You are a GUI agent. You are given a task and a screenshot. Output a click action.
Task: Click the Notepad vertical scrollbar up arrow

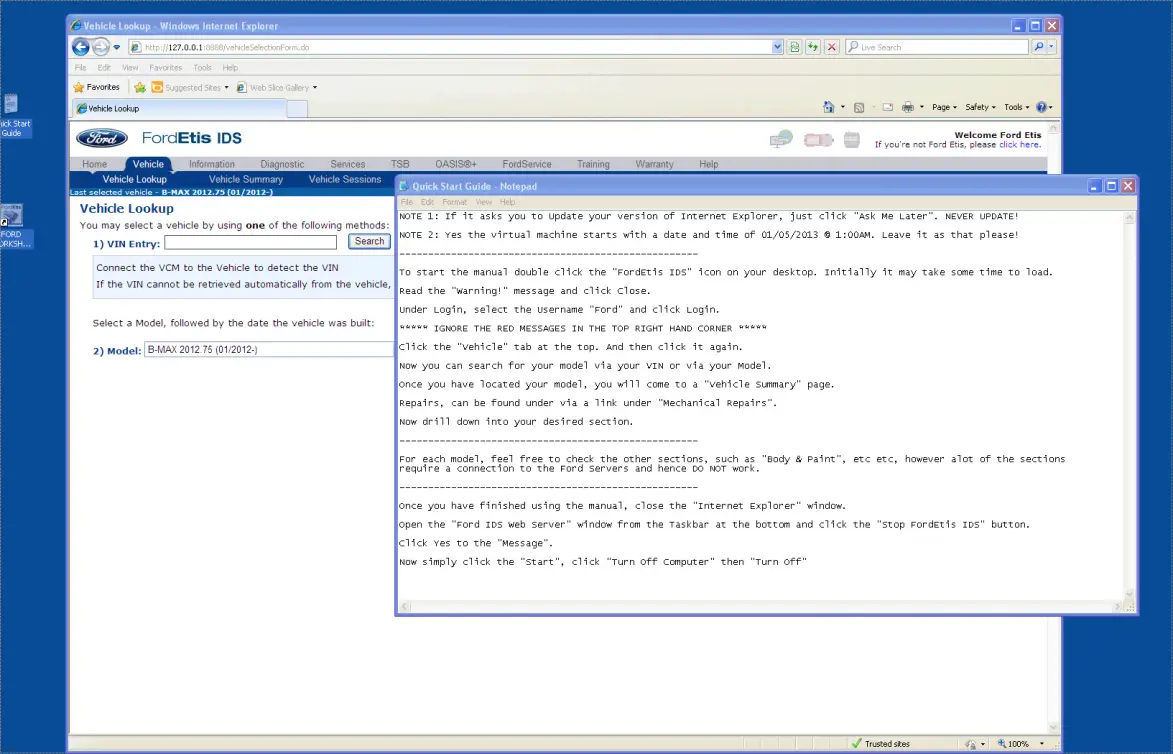pos(1129,218)
